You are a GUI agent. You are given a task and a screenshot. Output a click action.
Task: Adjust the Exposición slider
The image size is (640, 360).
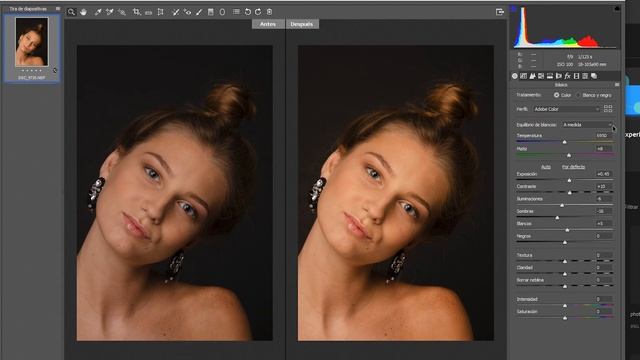tap(569, 180)
